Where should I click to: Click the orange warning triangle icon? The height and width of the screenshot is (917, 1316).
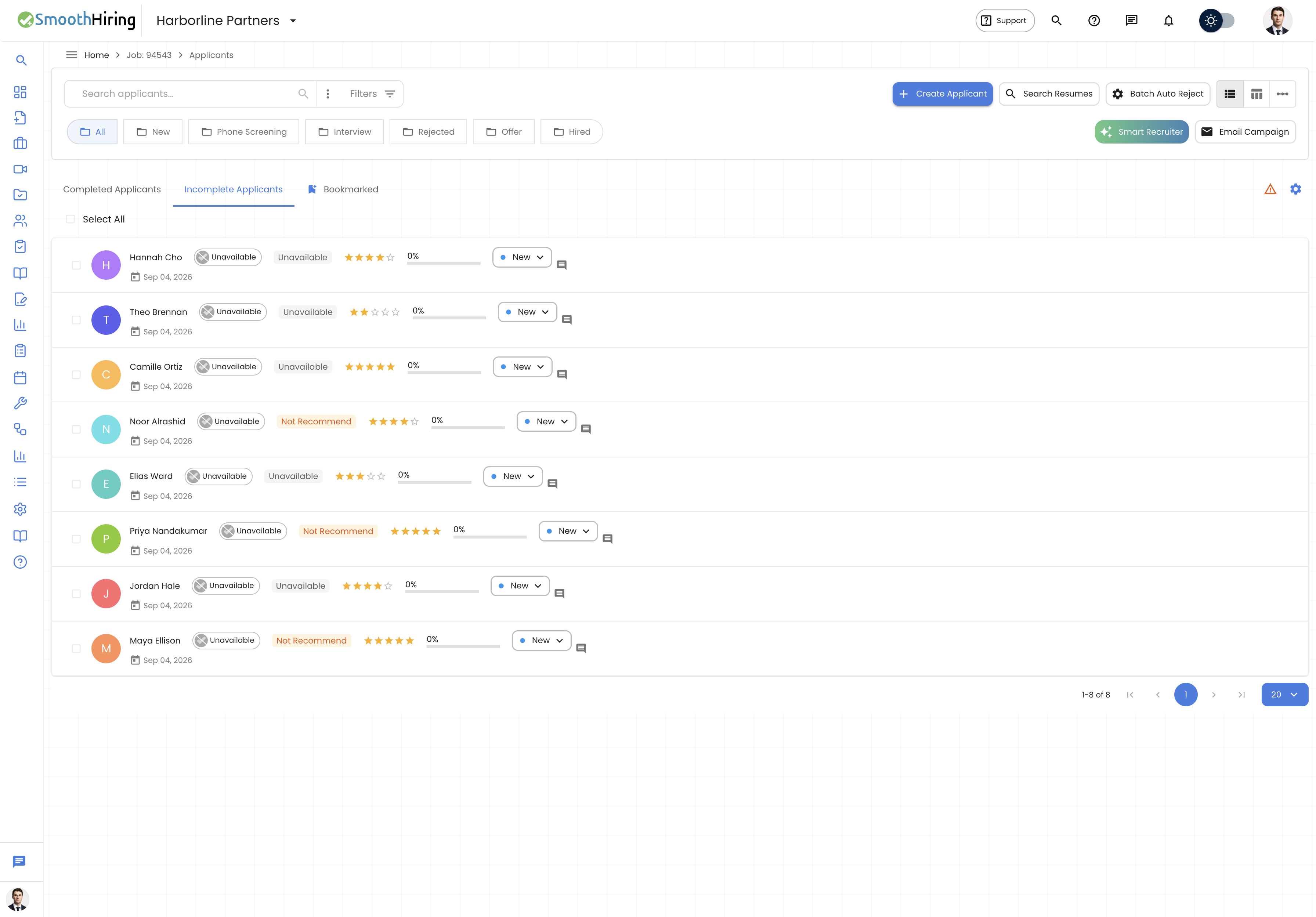click(1270, 189)
